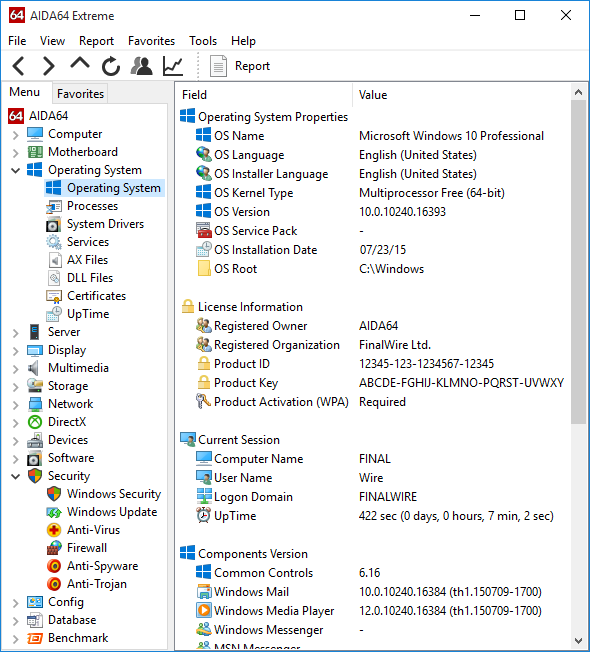Open the Tools menu
590x652 pixels.
pos(203,41)
